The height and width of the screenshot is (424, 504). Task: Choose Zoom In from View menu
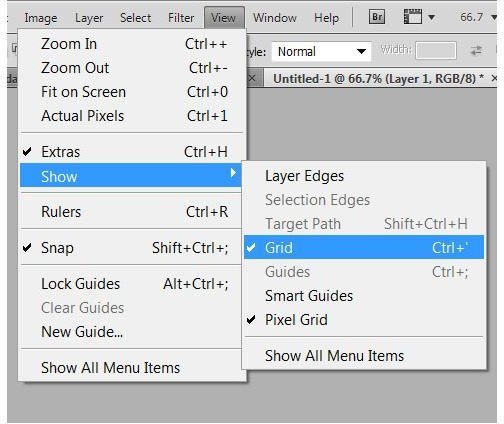[x=131, y=44]
